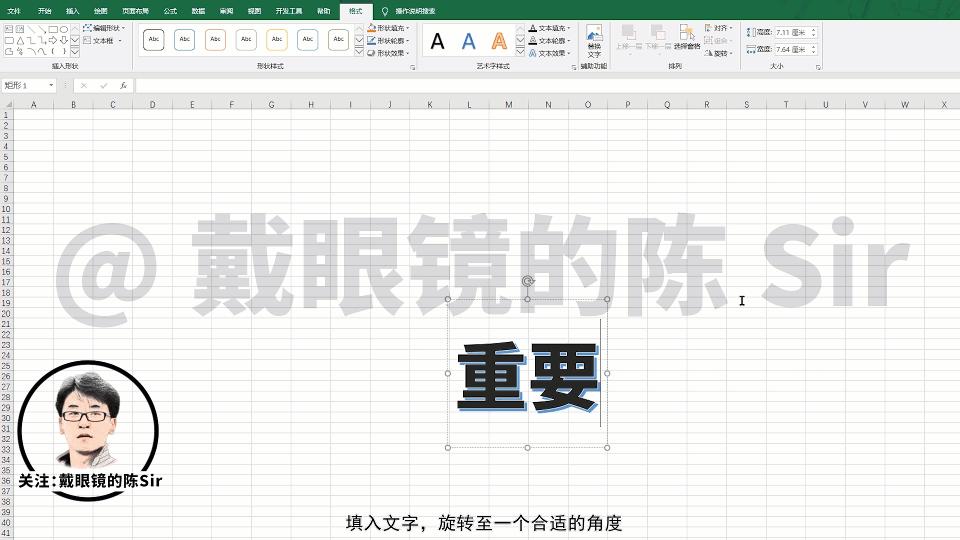Select column header K

[x=430, y=105]
